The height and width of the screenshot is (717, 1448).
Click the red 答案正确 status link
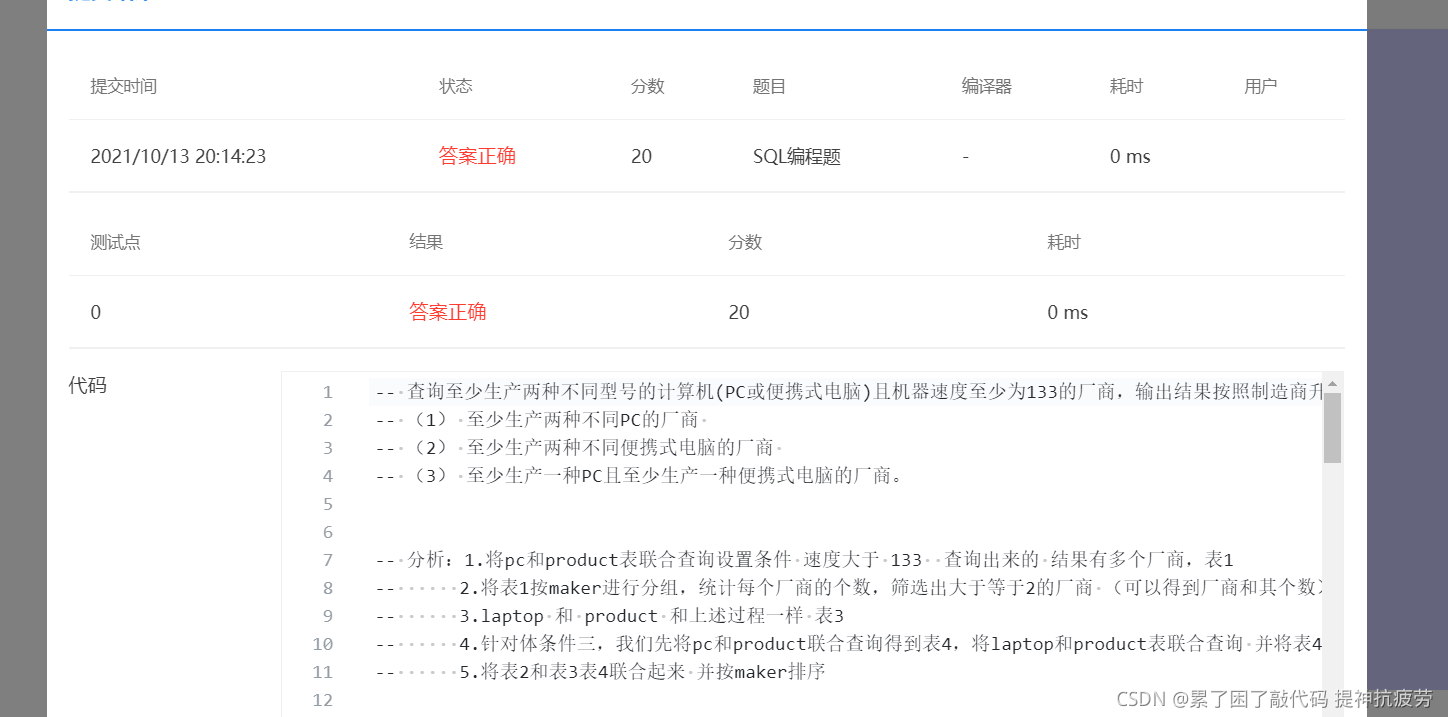point(477,156)
